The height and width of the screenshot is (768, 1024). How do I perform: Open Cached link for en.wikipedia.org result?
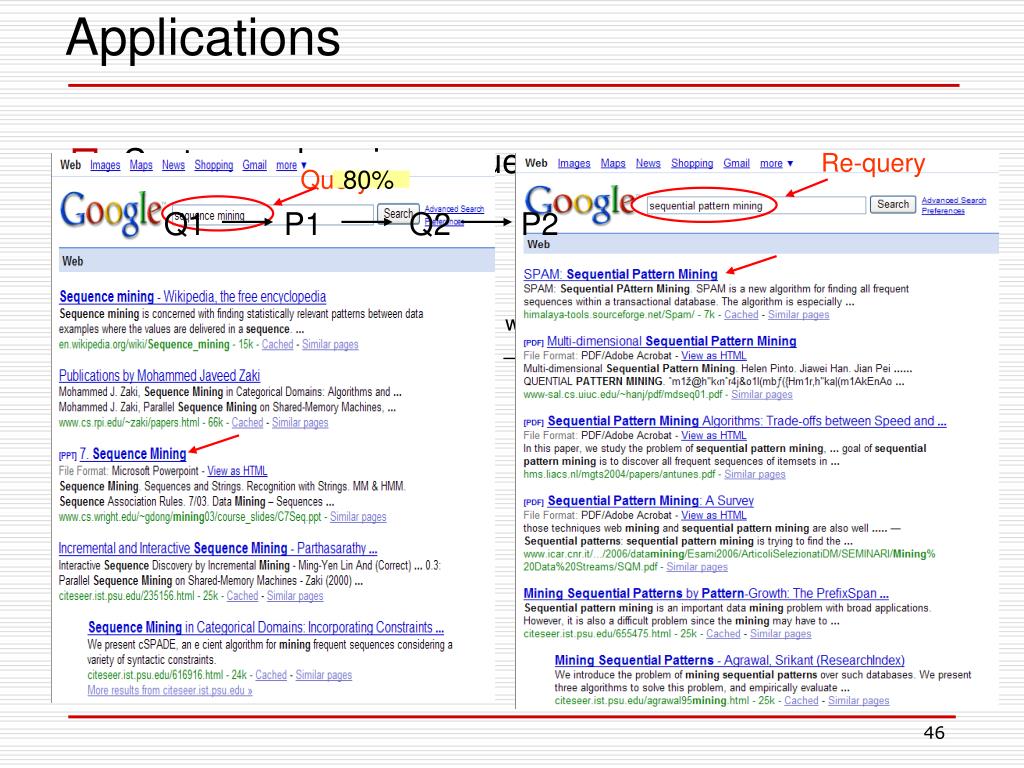tap(278, 344)
